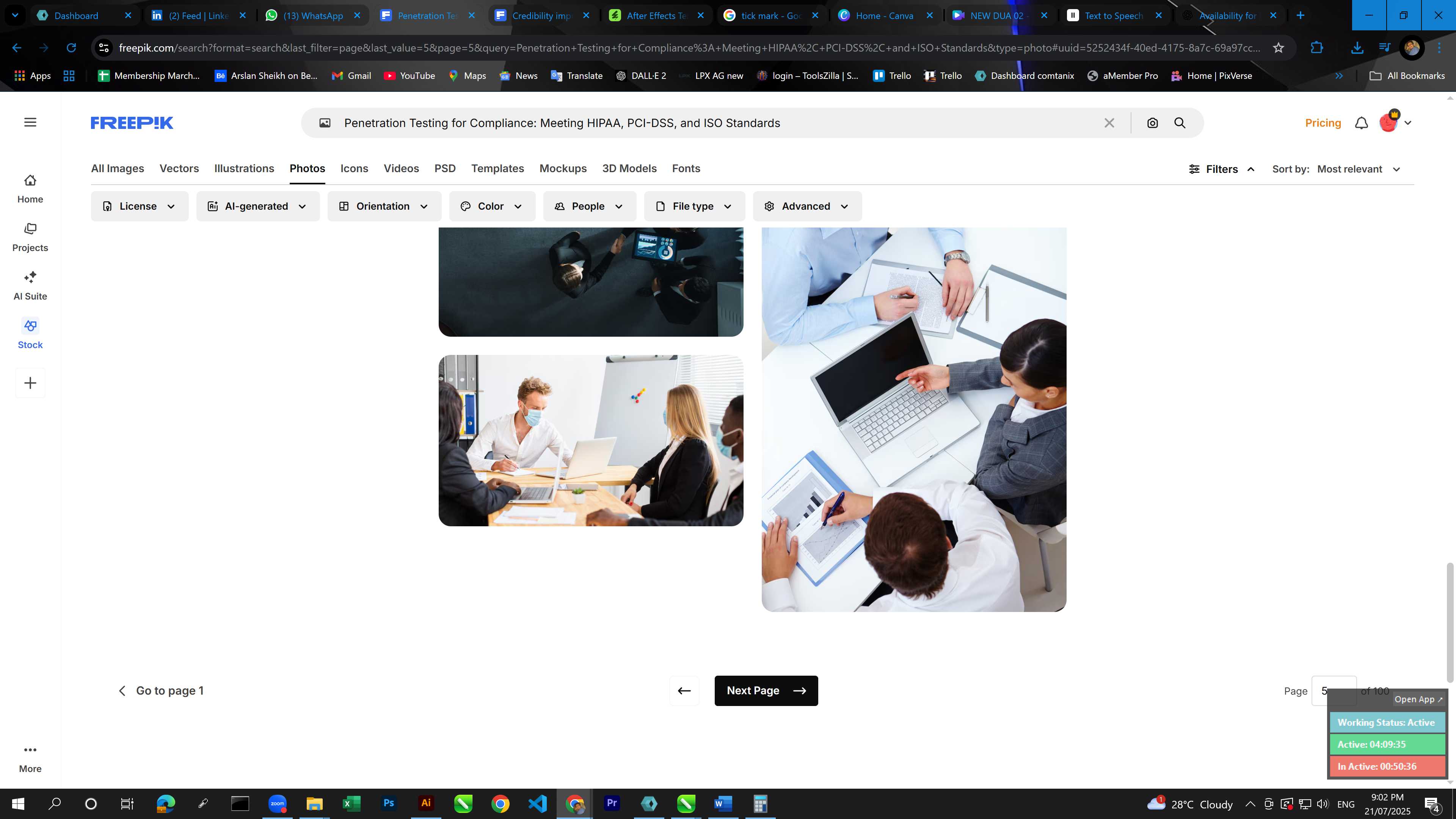The width and height of the screenshot is (1456, 819).
Task: Expand the People filter dropdown
Action: click(590, 206)
